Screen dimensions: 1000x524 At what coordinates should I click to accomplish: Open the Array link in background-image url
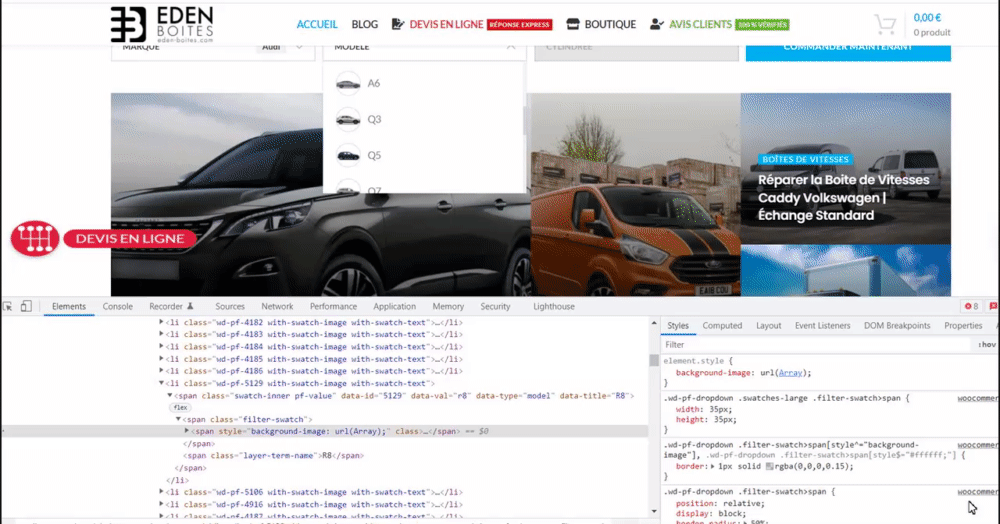[x=790, y=373]
